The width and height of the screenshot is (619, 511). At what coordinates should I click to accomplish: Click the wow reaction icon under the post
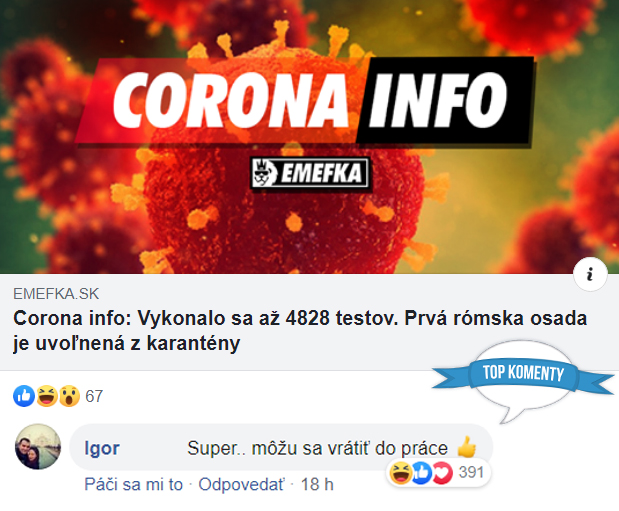coord(69,396)
